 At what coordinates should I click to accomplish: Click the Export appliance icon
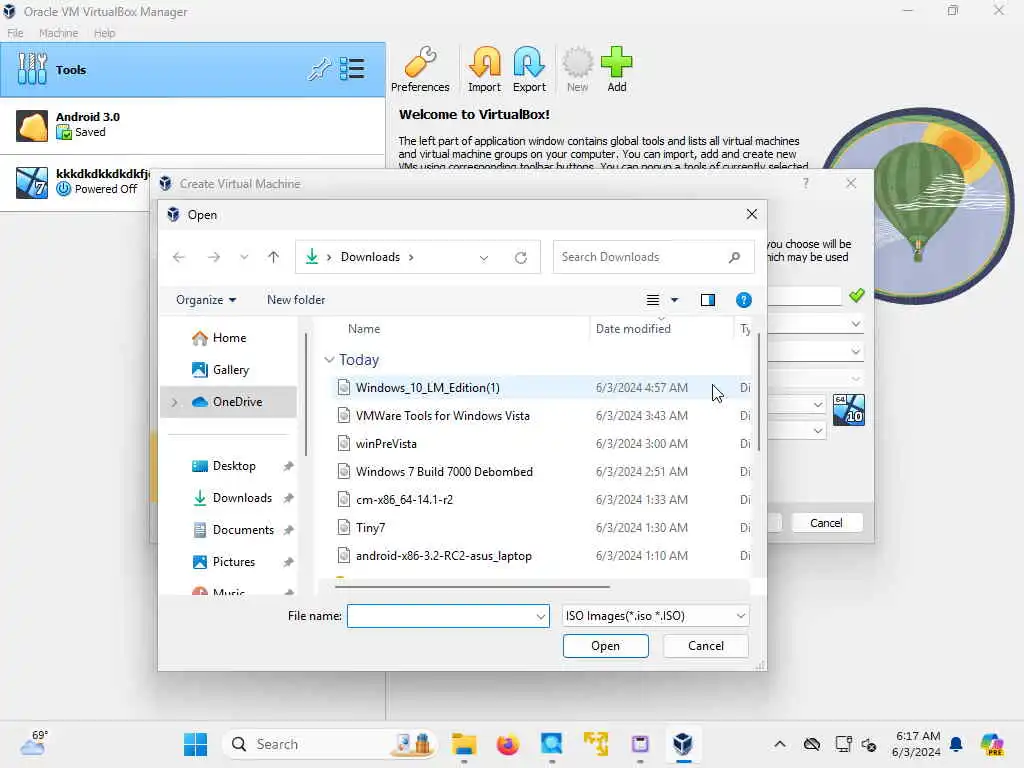pyautogui.click(x=529, y=69)
